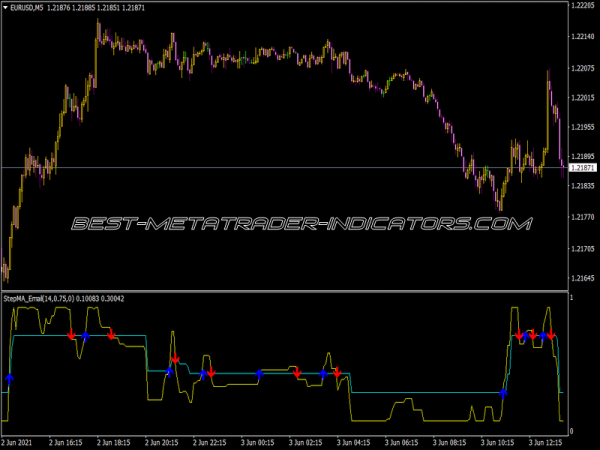Click the leftmost blue up arrow

pos(10,378)
